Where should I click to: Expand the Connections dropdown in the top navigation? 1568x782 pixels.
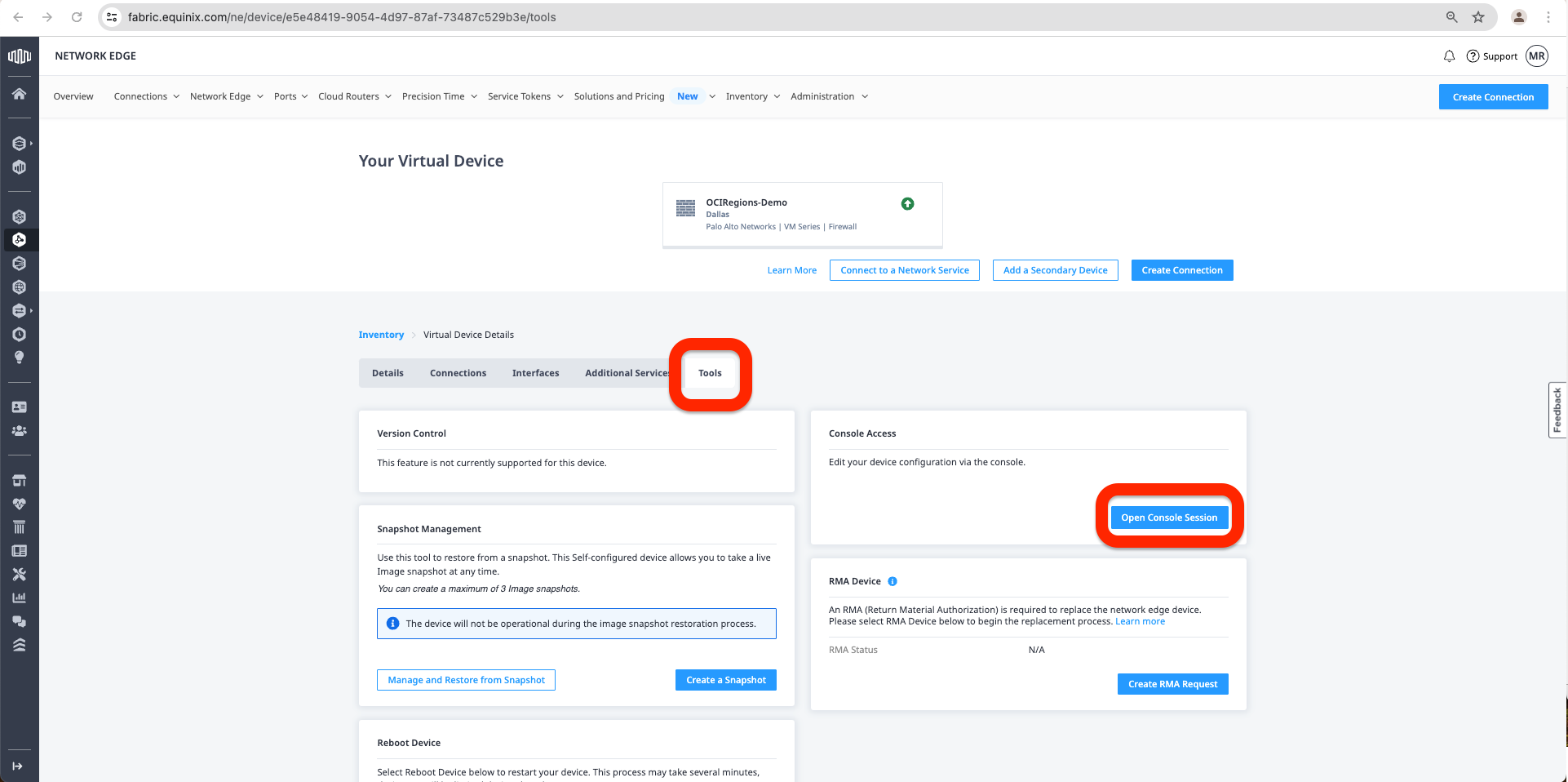tap(147, 96)
